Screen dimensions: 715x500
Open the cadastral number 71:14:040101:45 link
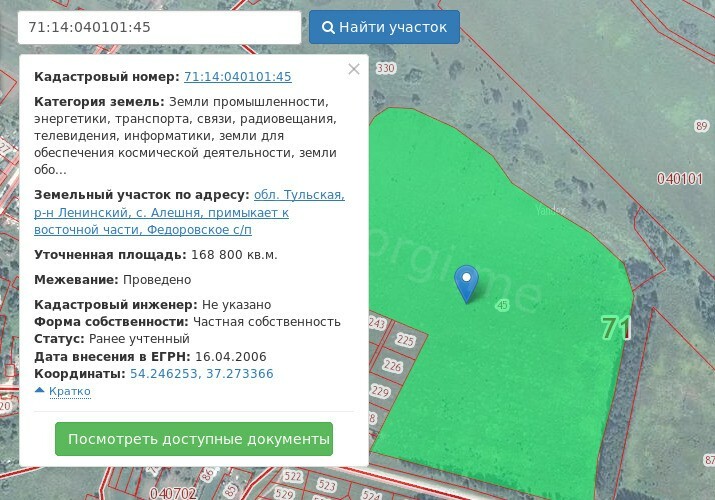[x=238, y=77]
